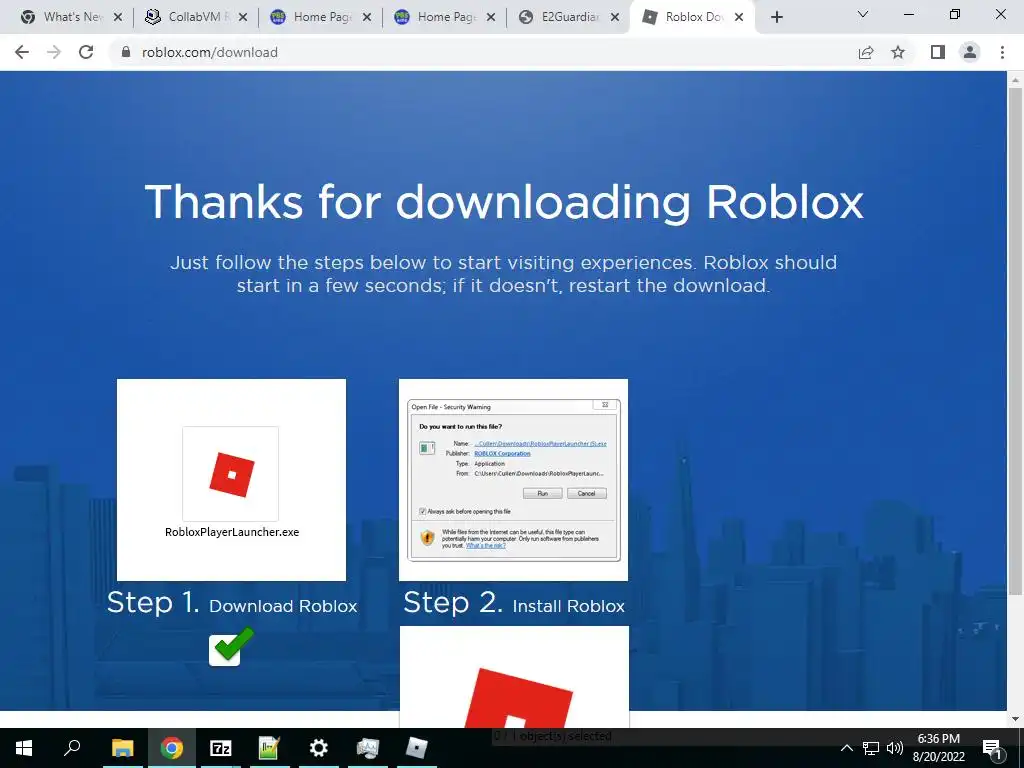Open File Explorer from the taskbar
1024x768 pixels.
point(122,748)
